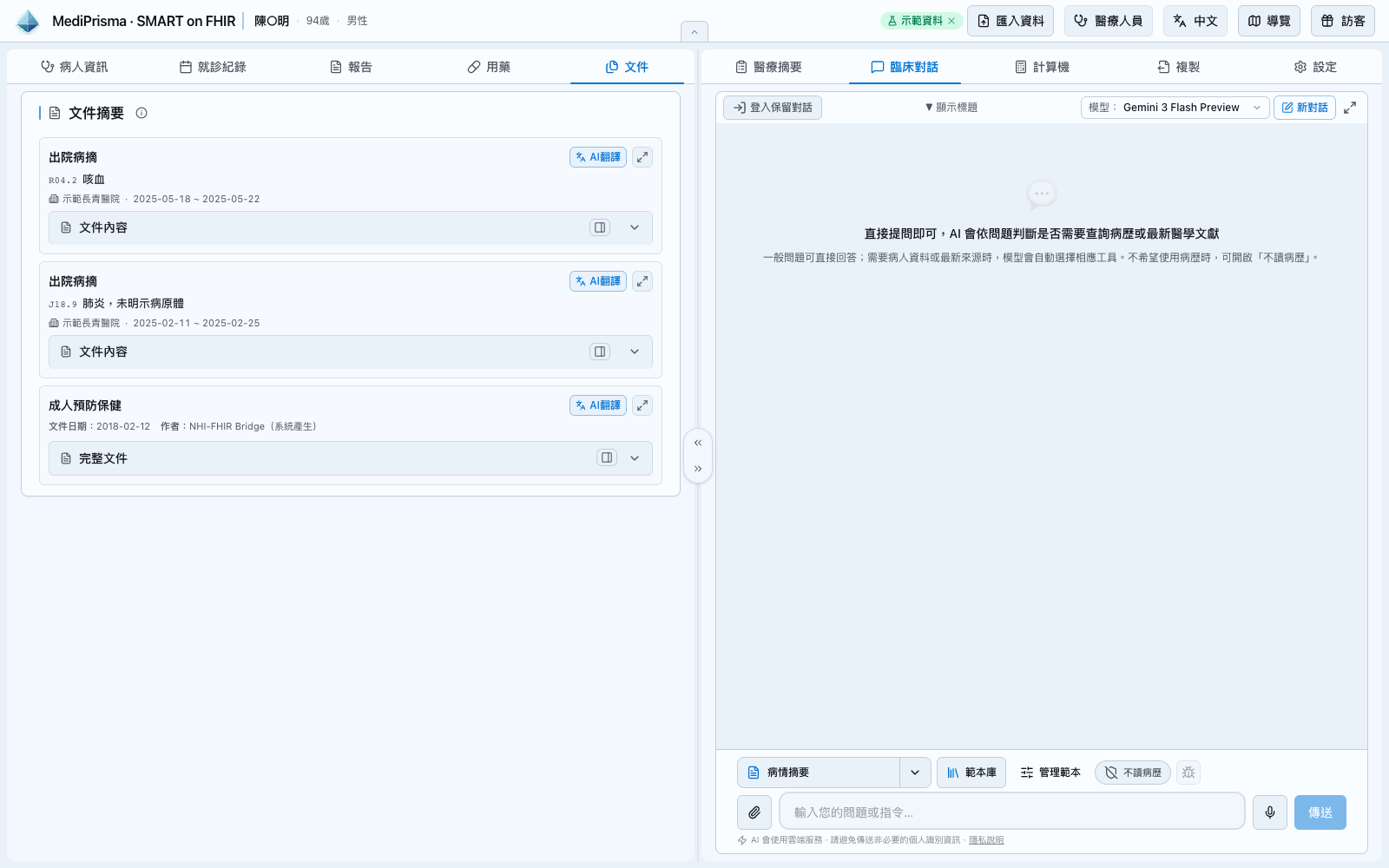
Task: Expand the 成人預防保健 document to fullscreen
Action: click(642, 405)
